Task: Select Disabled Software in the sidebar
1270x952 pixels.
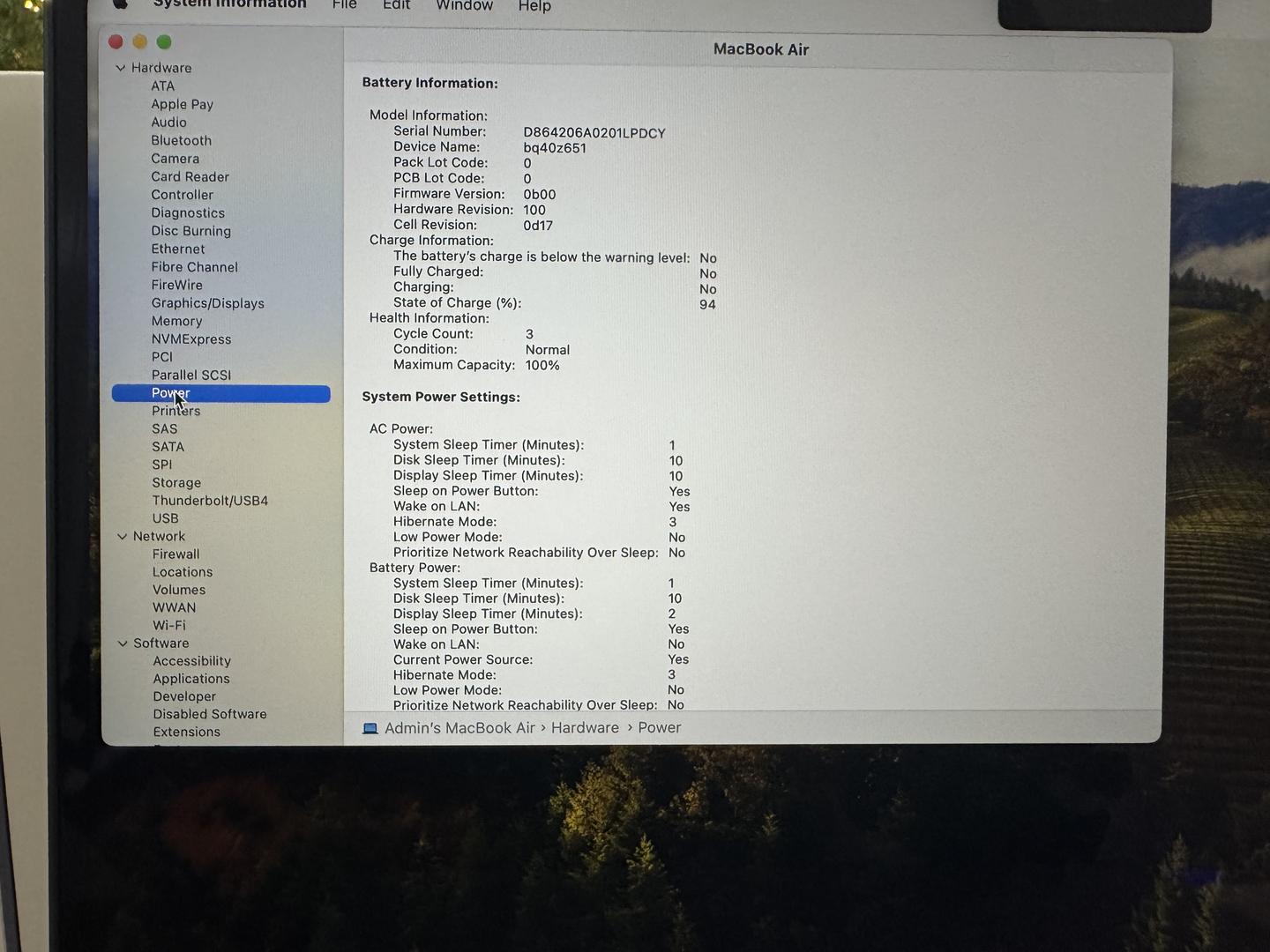Action: pos(210,714)
